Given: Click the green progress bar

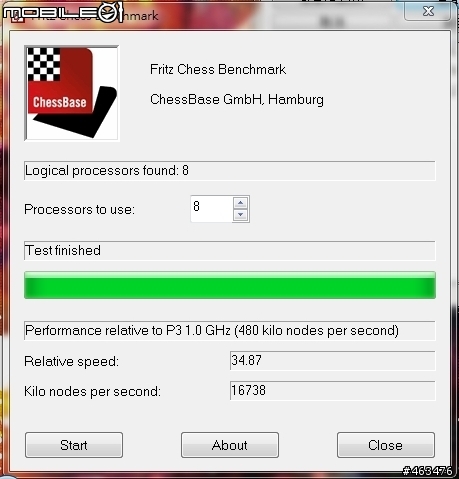Looking at the screenshot, I should (x=230, y=285).
